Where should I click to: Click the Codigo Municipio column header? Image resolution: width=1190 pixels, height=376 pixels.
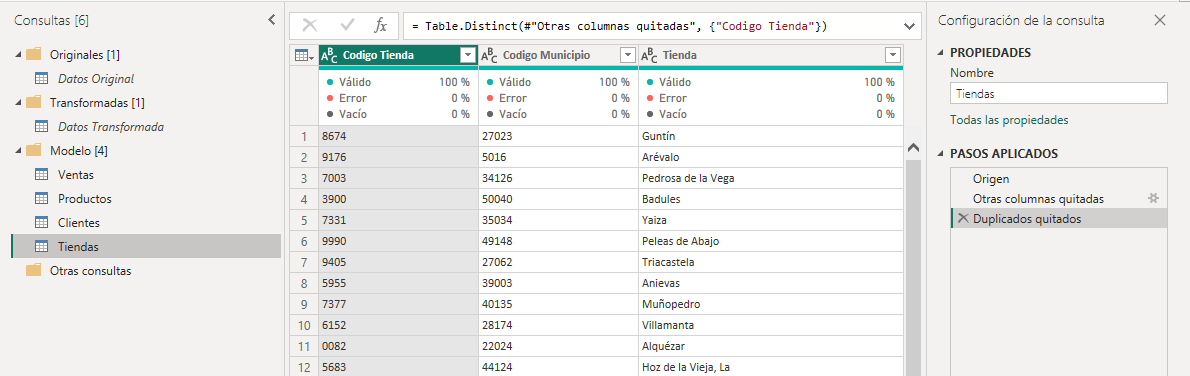559,55
